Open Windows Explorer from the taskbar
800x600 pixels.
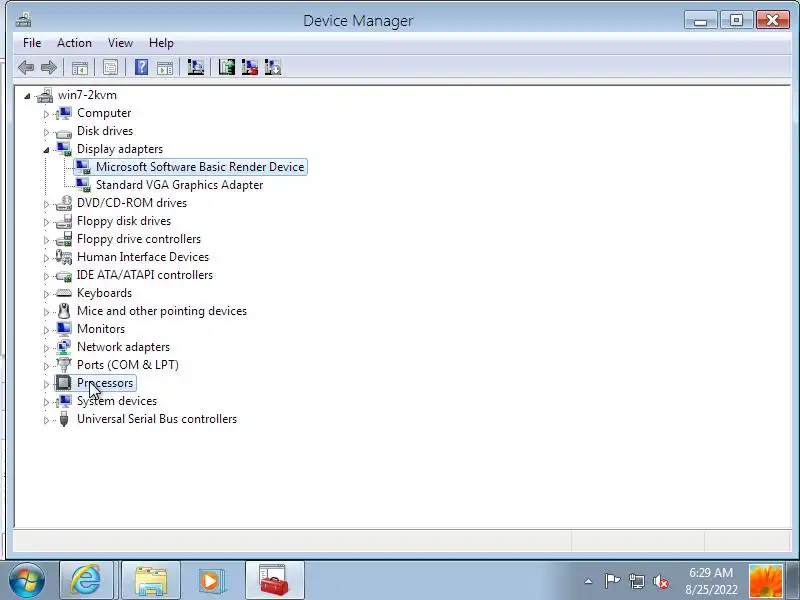click(x=151, y=580)
